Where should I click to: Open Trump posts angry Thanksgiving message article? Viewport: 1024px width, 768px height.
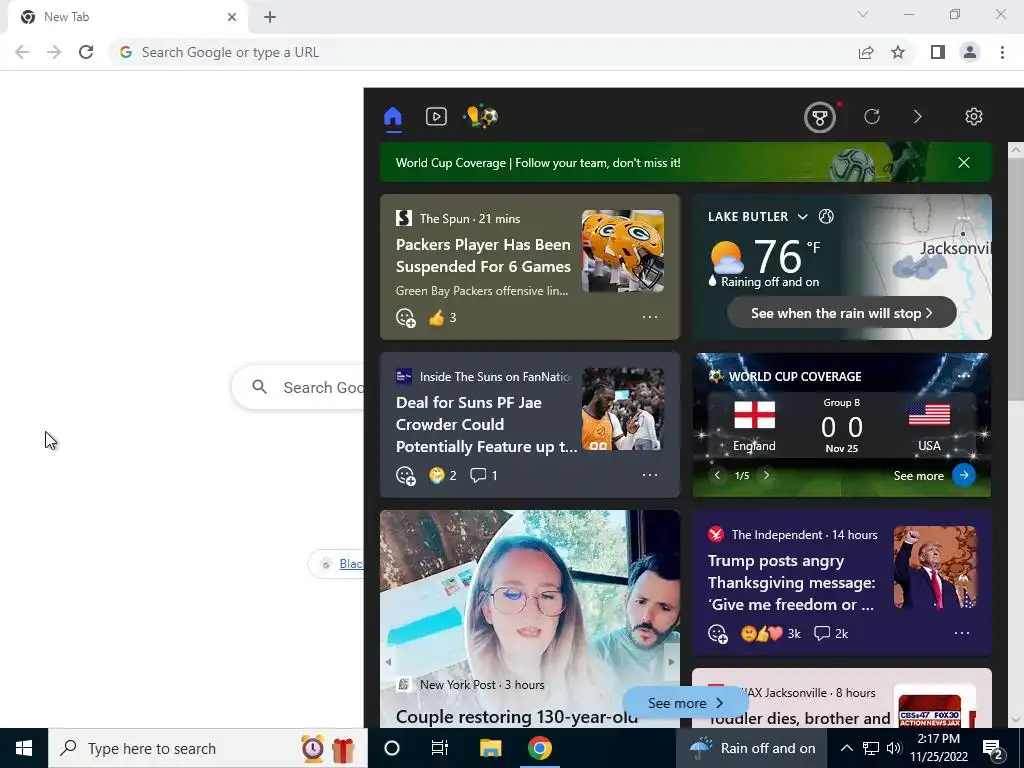point(791,583)
